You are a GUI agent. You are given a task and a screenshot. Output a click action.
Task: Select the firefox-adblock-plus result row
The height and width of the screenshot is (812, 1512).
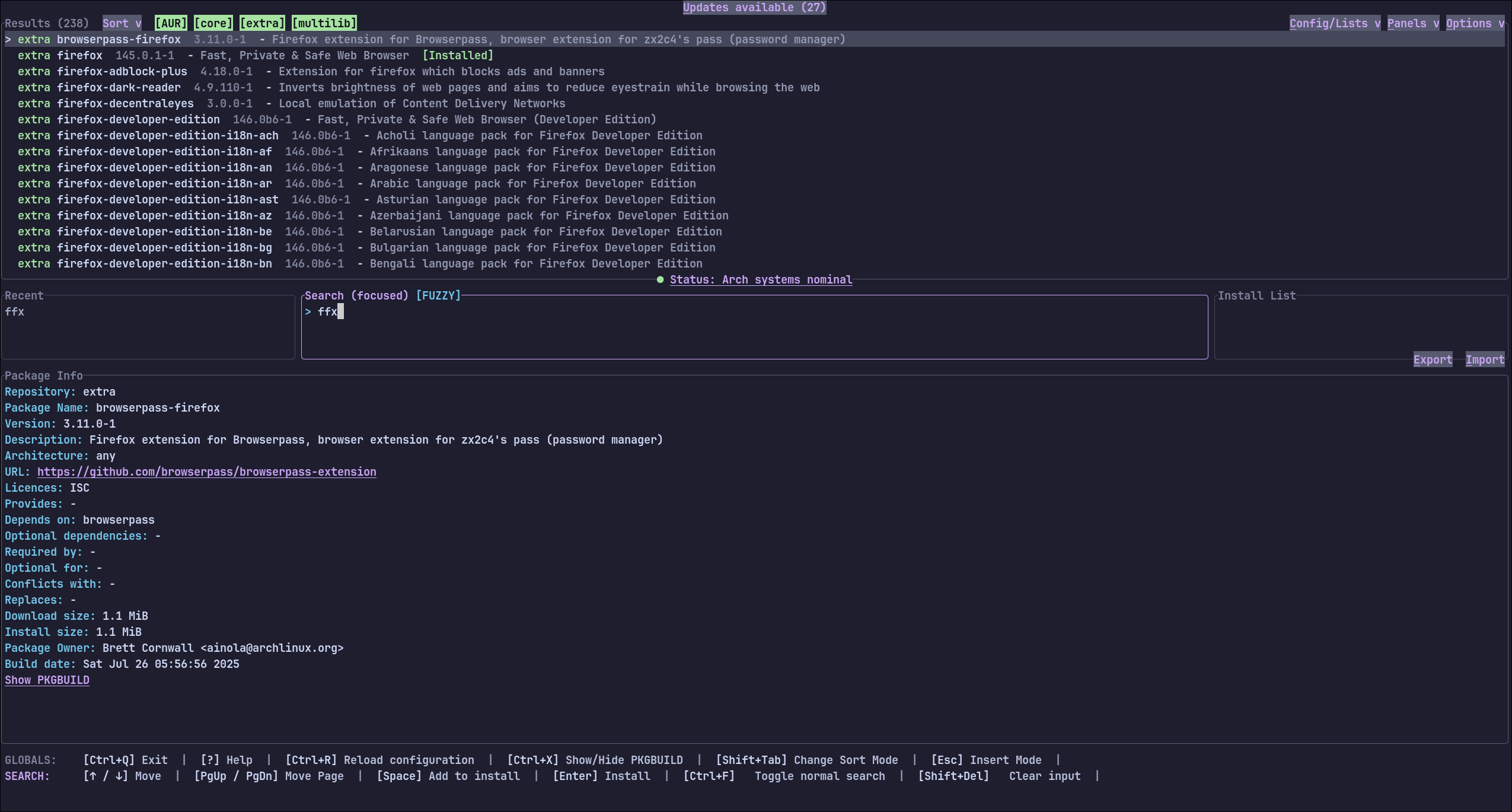tap(237, 71)
